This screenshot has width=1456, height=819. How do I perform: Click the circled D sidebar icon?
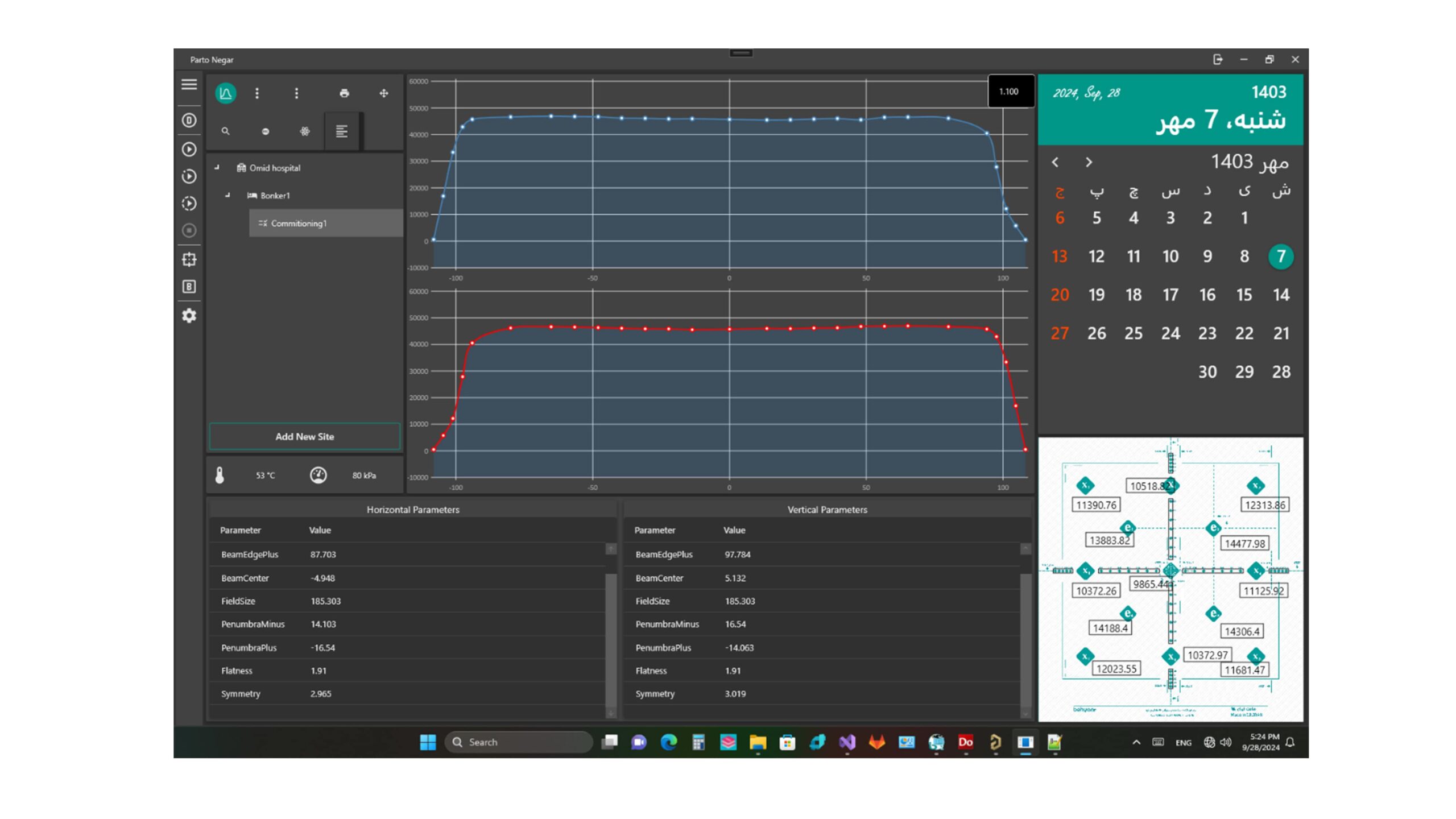tap(189, 121)
